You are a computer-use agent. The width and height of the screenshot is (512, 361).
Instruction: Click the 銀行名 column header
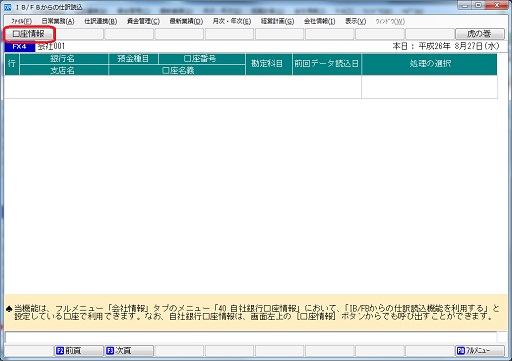(64, 59)
